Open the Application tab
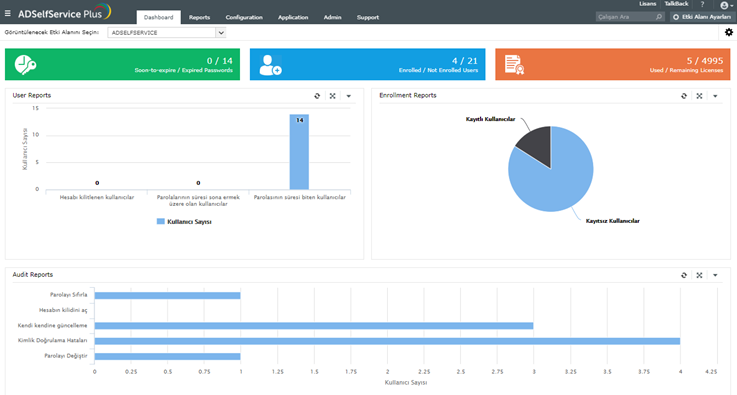The image size is (737, 395). (293, 17)
